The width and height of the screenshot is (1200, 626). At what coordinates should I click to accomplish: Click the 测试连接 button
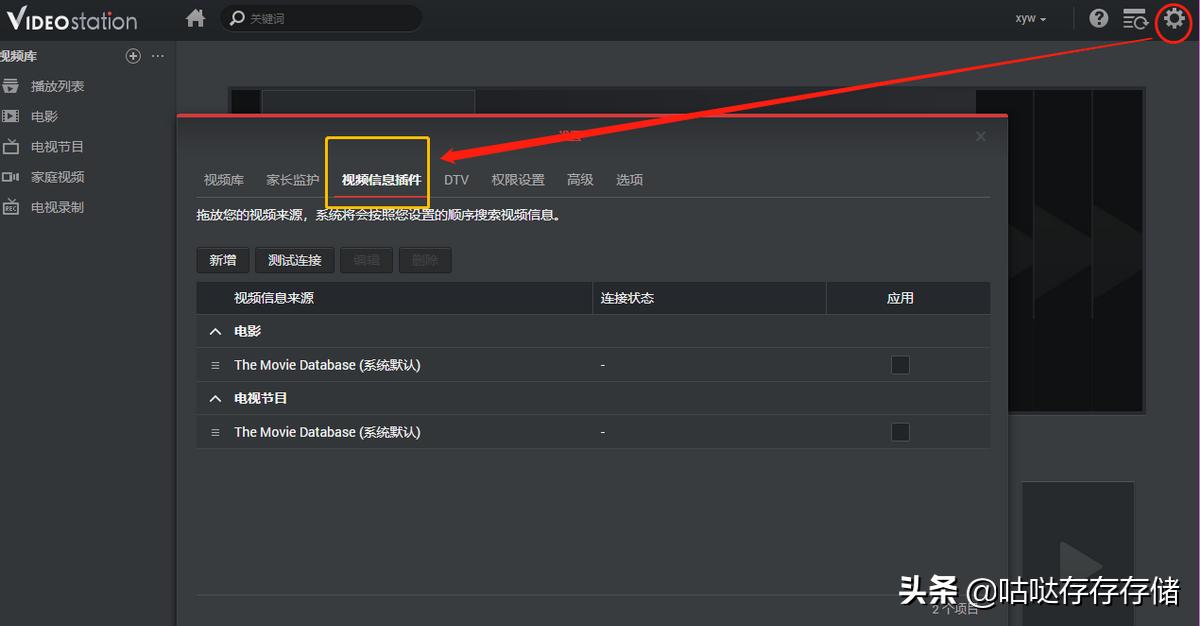point(294,259)
